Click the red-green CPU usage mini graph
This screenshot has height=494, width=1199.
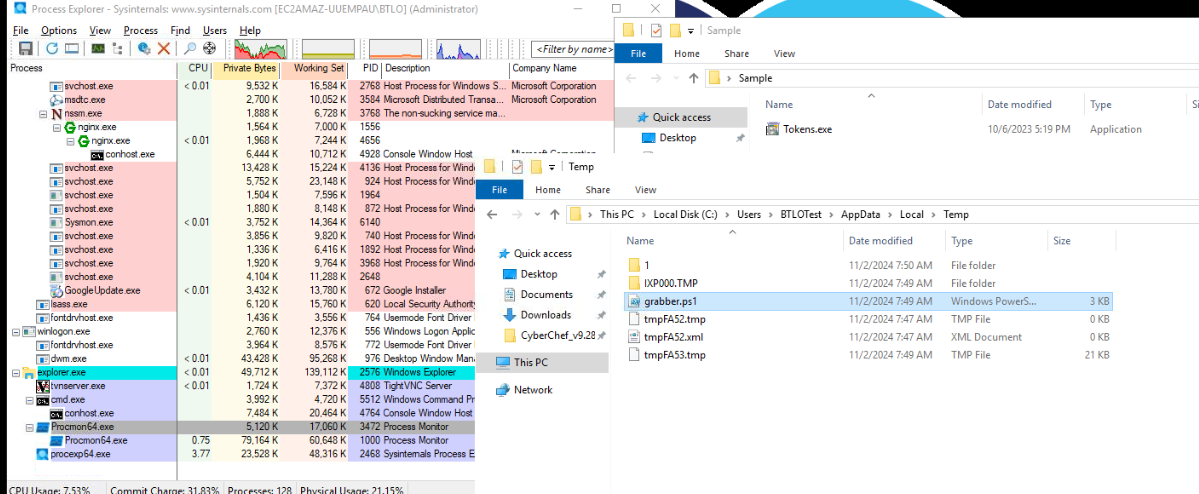click(x=261, y=50)
